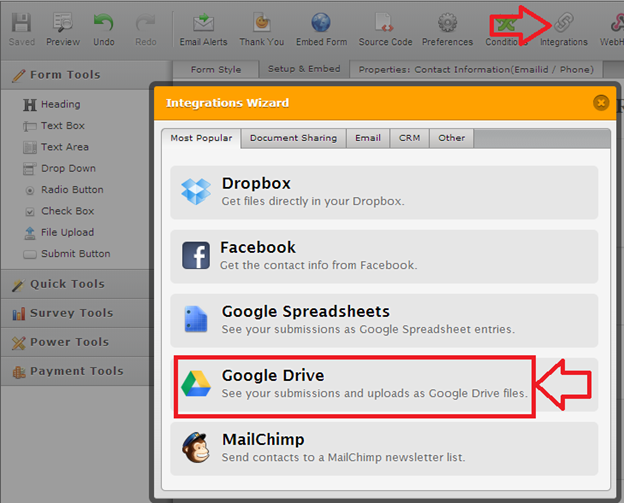This screenshot has height=503, width=624.
Task: Choose the Google Drive integration
Action: pyautogui.click(x=384, y=385)
